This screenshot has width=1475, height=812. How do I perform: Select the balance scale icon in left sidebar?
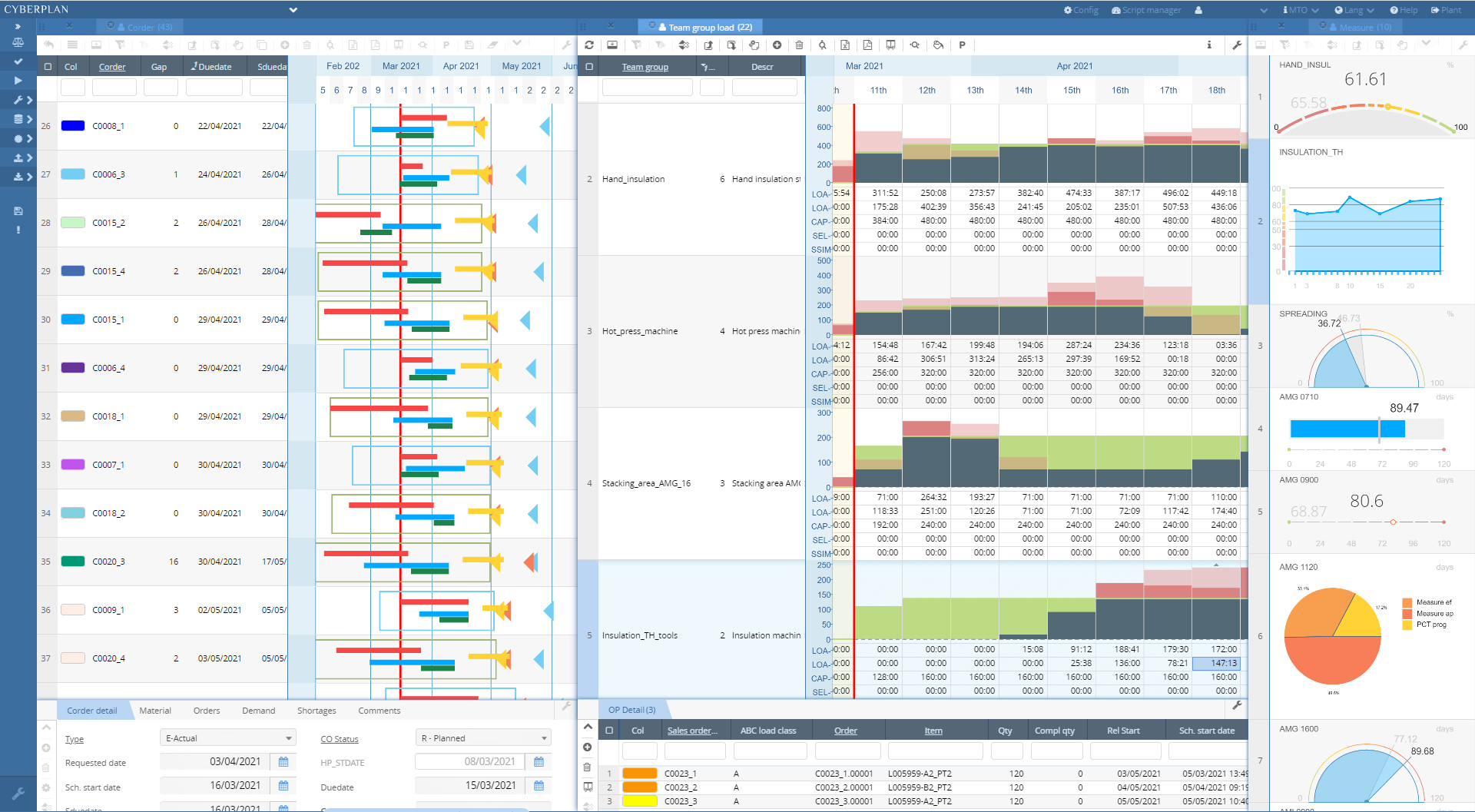click(x=18, y=42)
